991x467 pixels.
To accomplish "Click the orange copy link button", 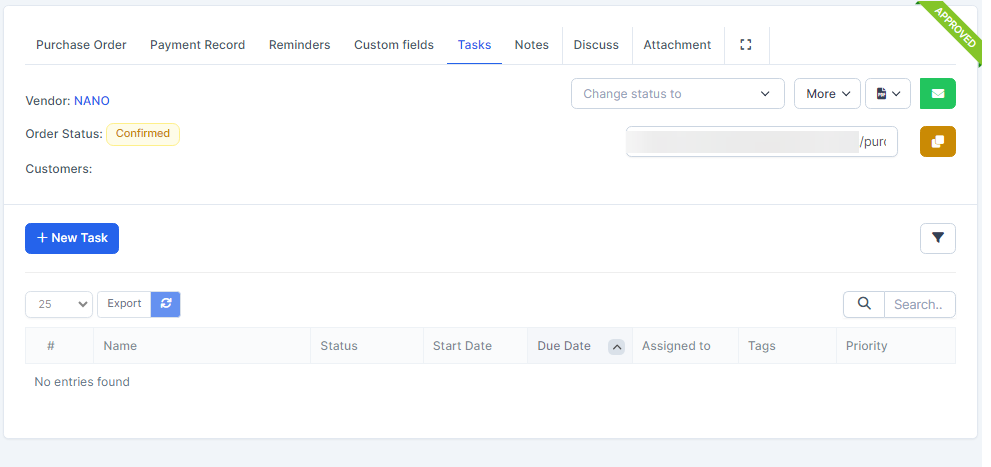I will (x=937, y=142).
